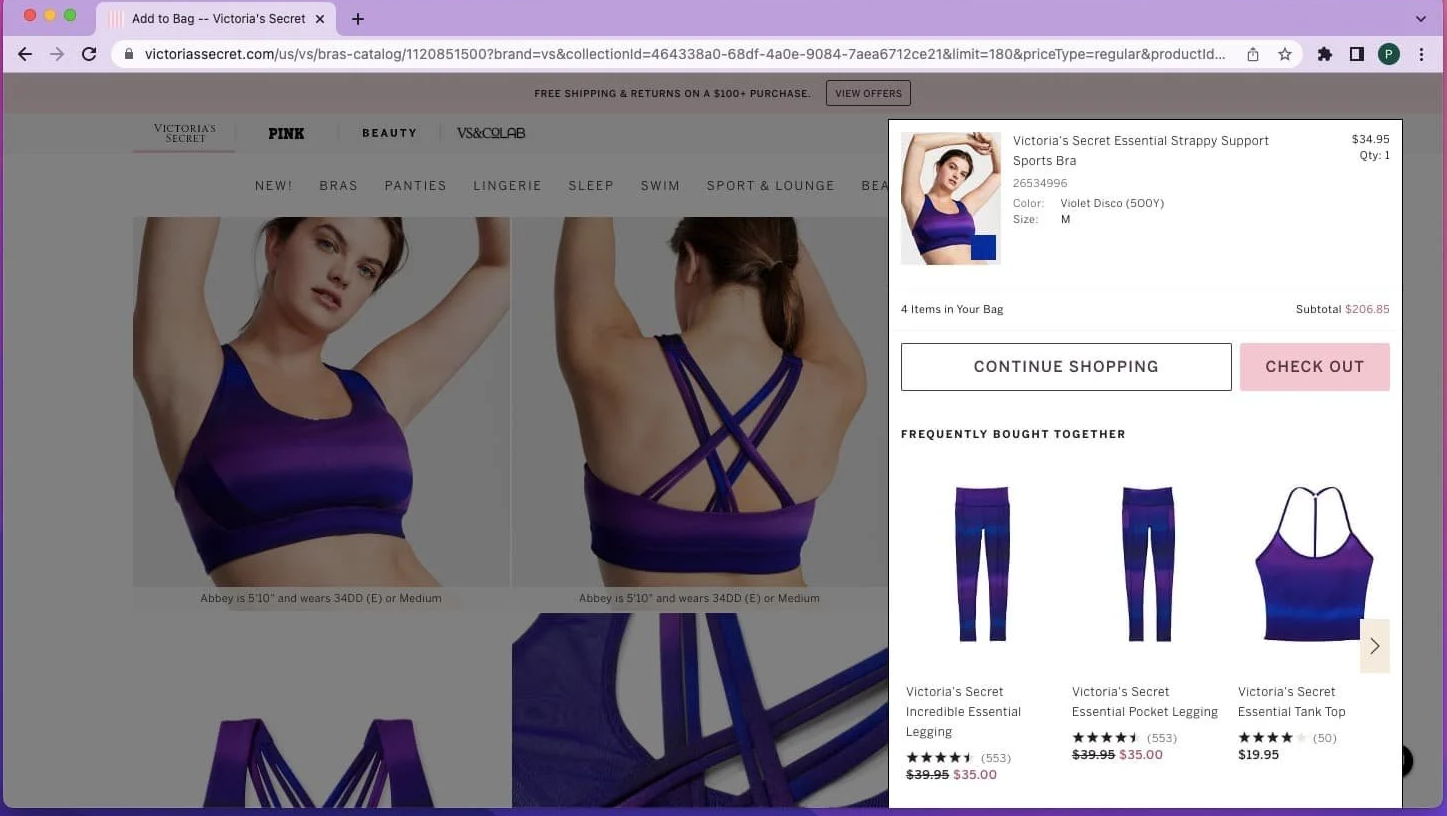Click the browser back arrow

point(25,54)
